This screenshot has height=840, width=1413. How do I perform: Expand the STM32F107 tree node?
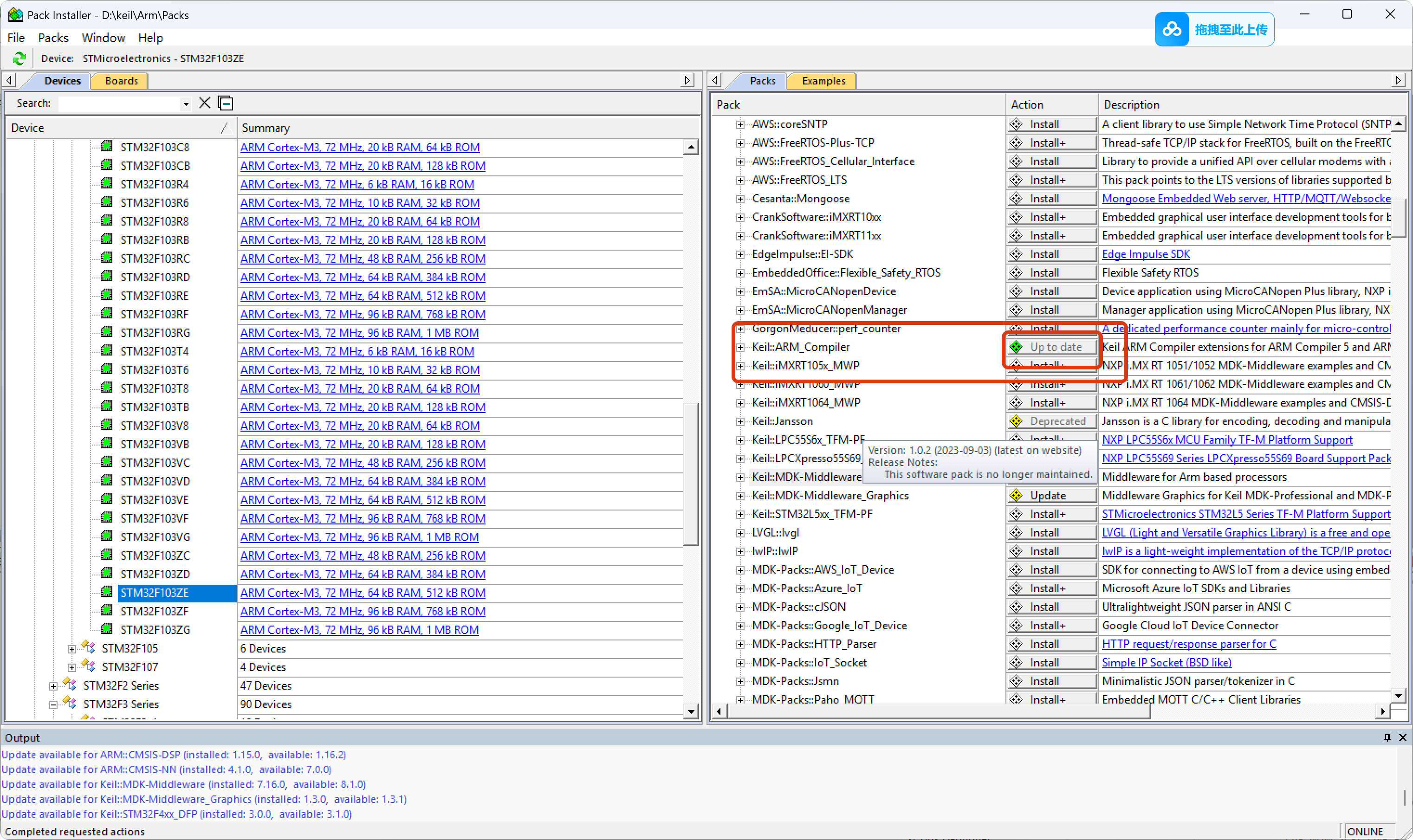click(72, 667)
